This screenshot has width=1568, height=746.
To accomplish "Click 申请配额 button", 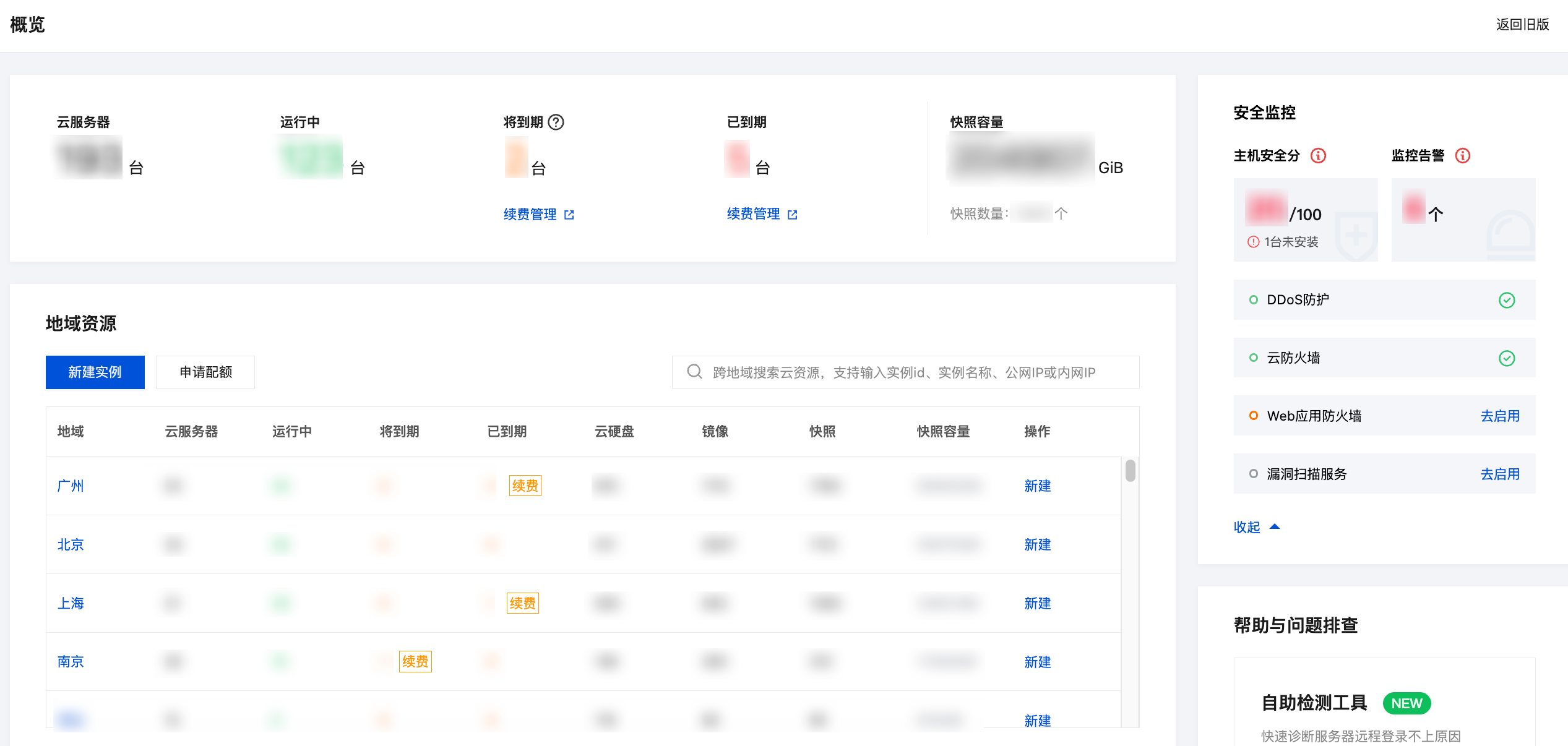I will (205, 372).
